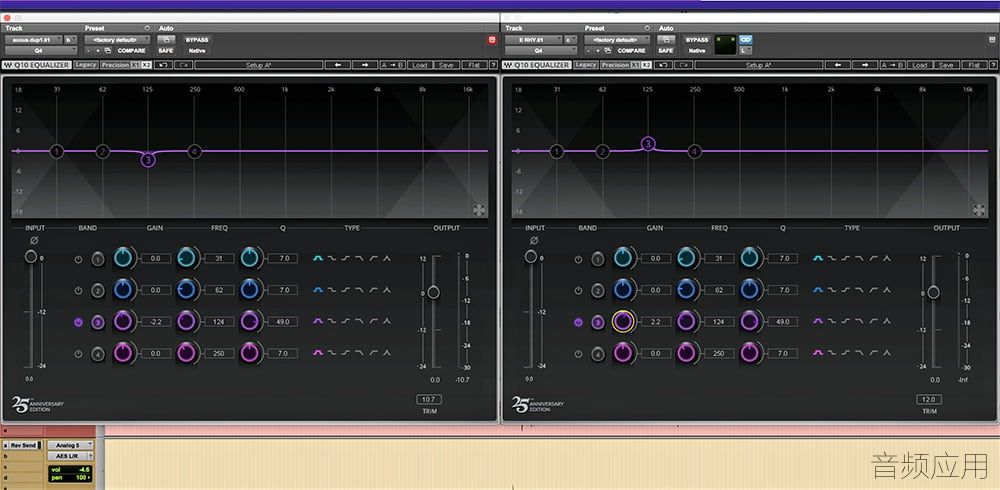Click output fader handle in right EQ
1000x490 pixels.
pyautogui.click(x=933, y=292)
